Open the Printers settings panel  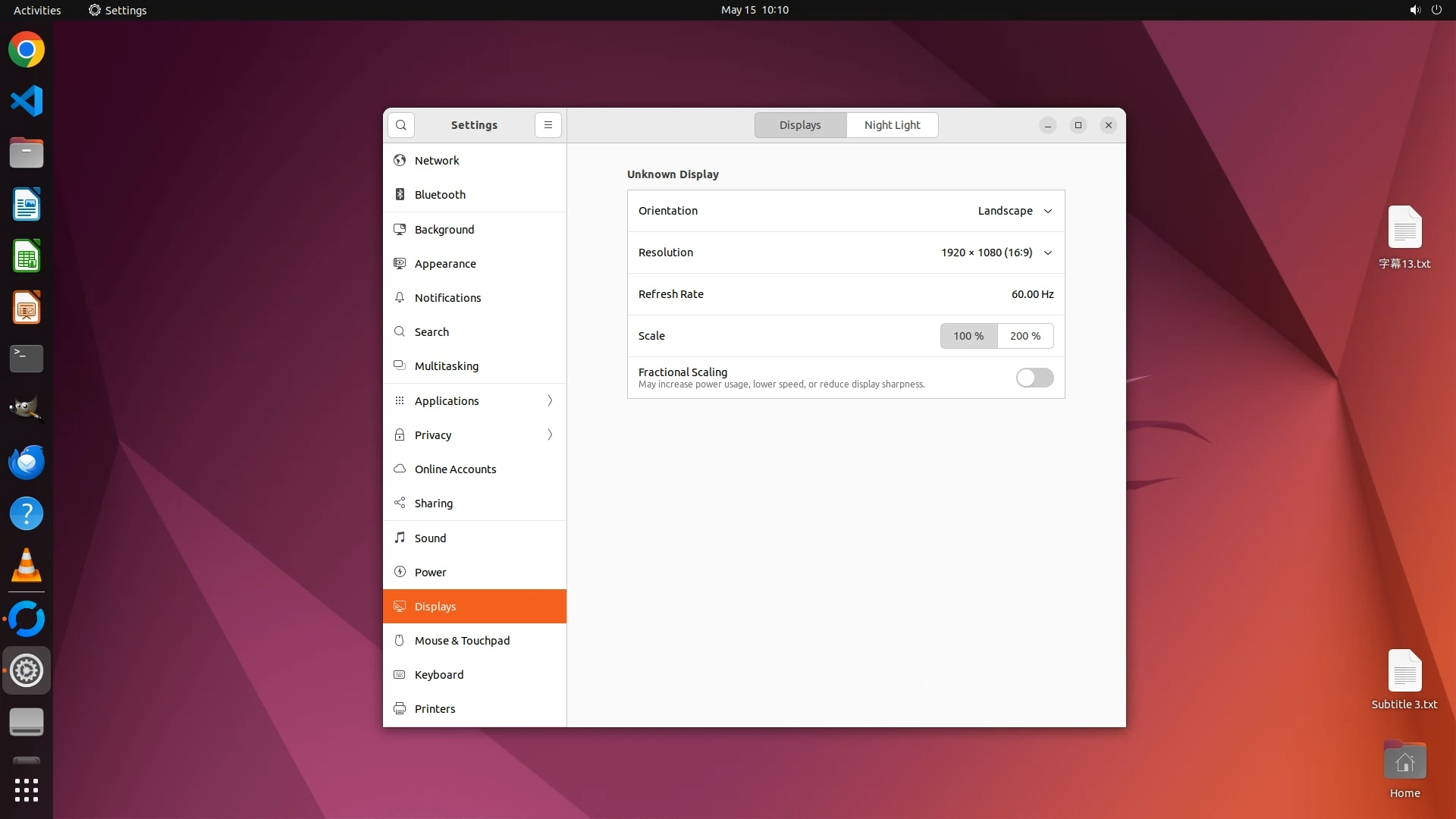(435, 709)
